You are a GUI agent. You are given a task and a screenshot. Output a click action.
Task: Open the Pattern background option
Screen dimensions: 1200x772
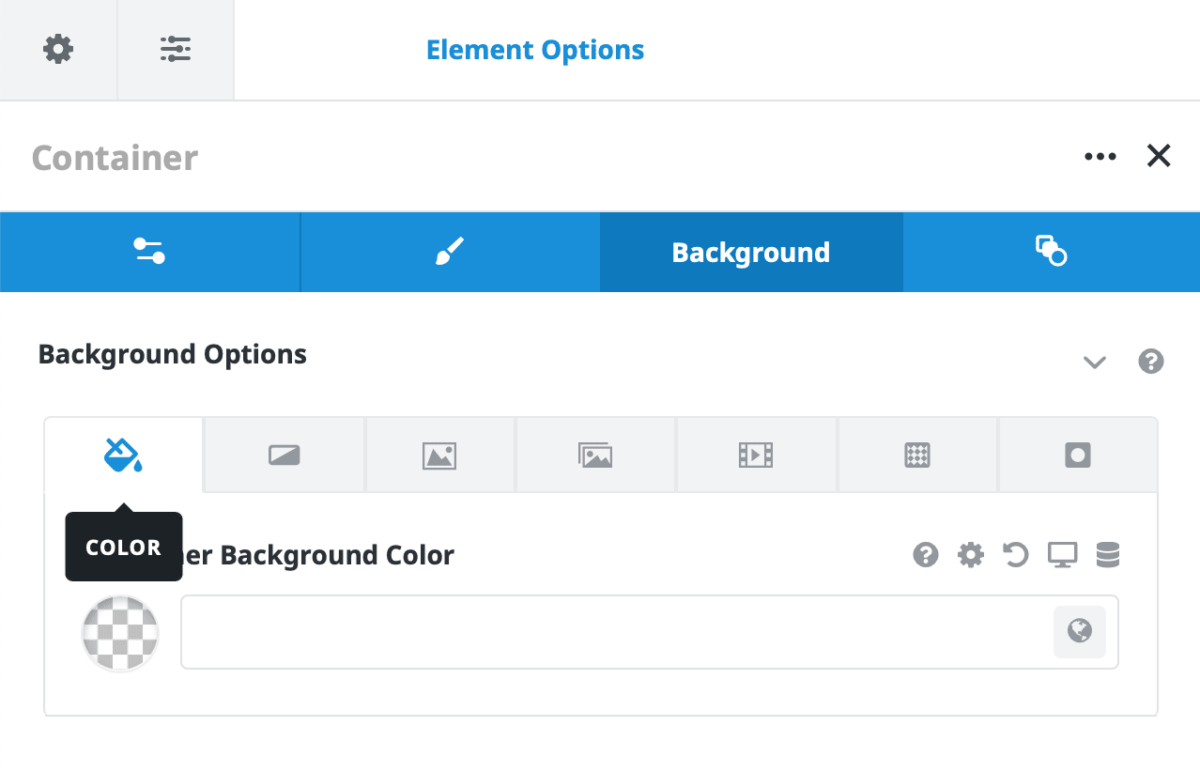pyautogui.click(x=917, y=454)
